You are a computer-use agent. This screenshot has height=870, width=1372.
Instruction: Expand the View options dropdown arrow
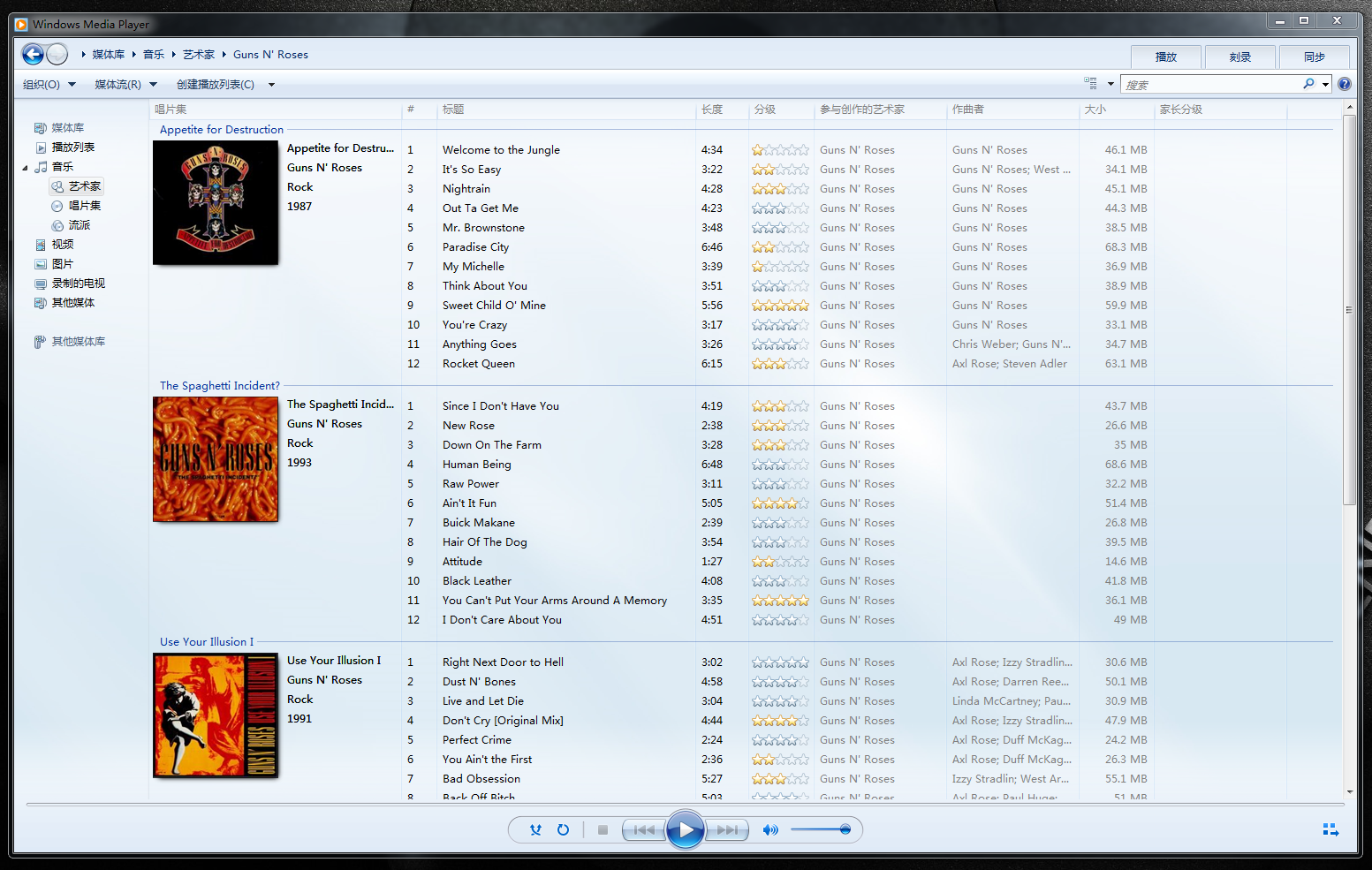pos(1110,85)
